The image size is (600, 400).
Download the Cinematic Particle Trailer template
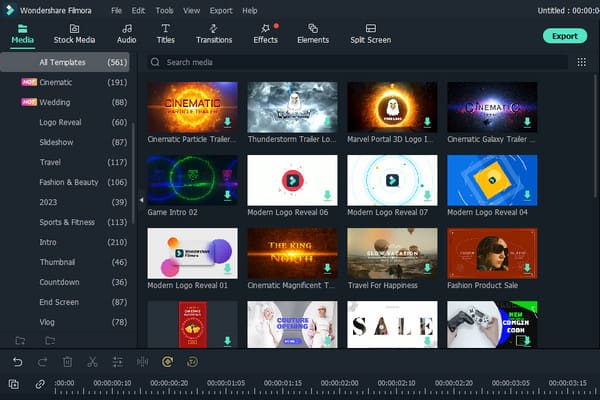(227, 122)
